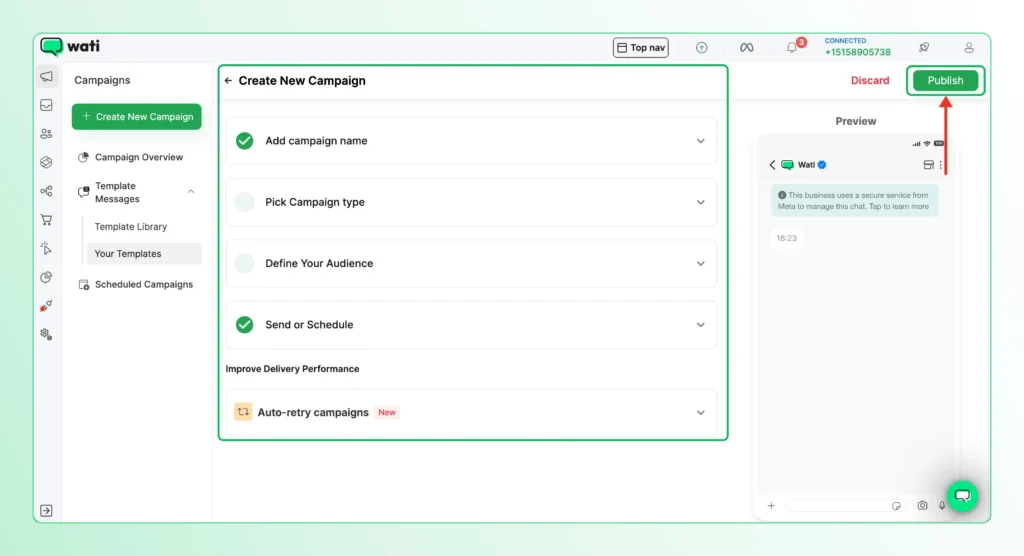Open the floating green chat widget

pyautogui.click(x=963, y=496)
